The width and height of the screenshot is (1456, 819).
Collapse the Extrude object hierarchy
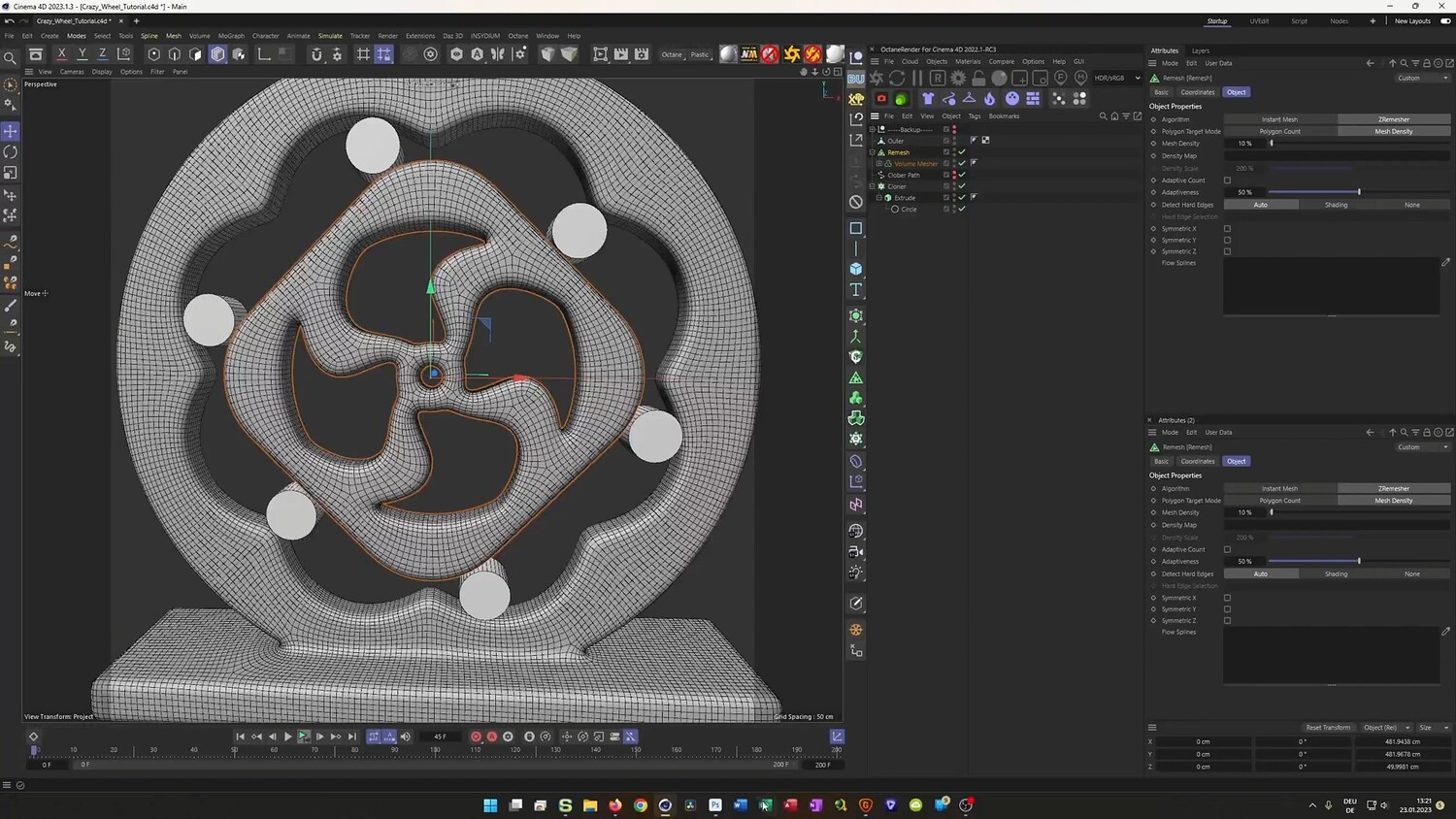click(879, 197)
